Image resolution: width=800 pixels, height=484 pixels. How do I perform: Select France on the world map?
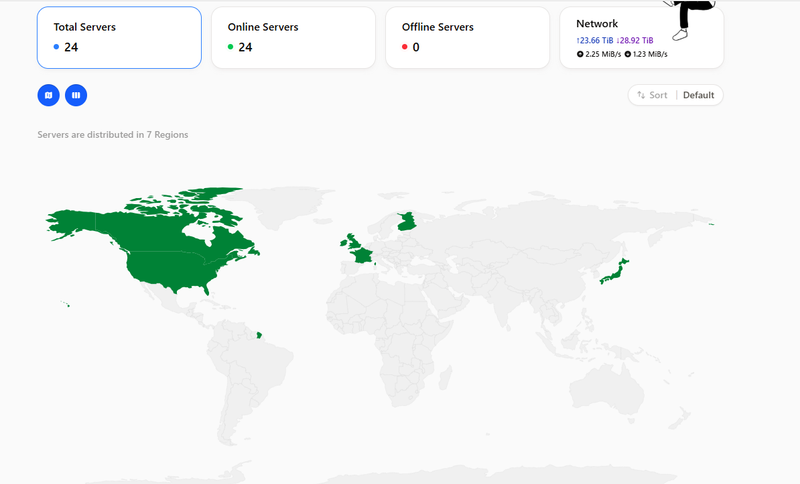[x=363, y=256]
